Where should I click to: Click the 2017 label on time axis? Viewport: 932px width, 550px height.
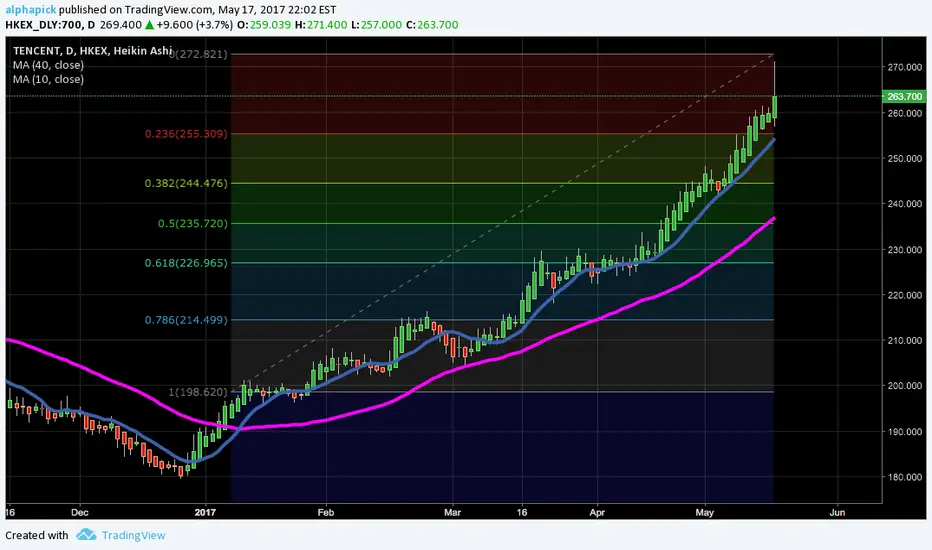coord(205,512)
